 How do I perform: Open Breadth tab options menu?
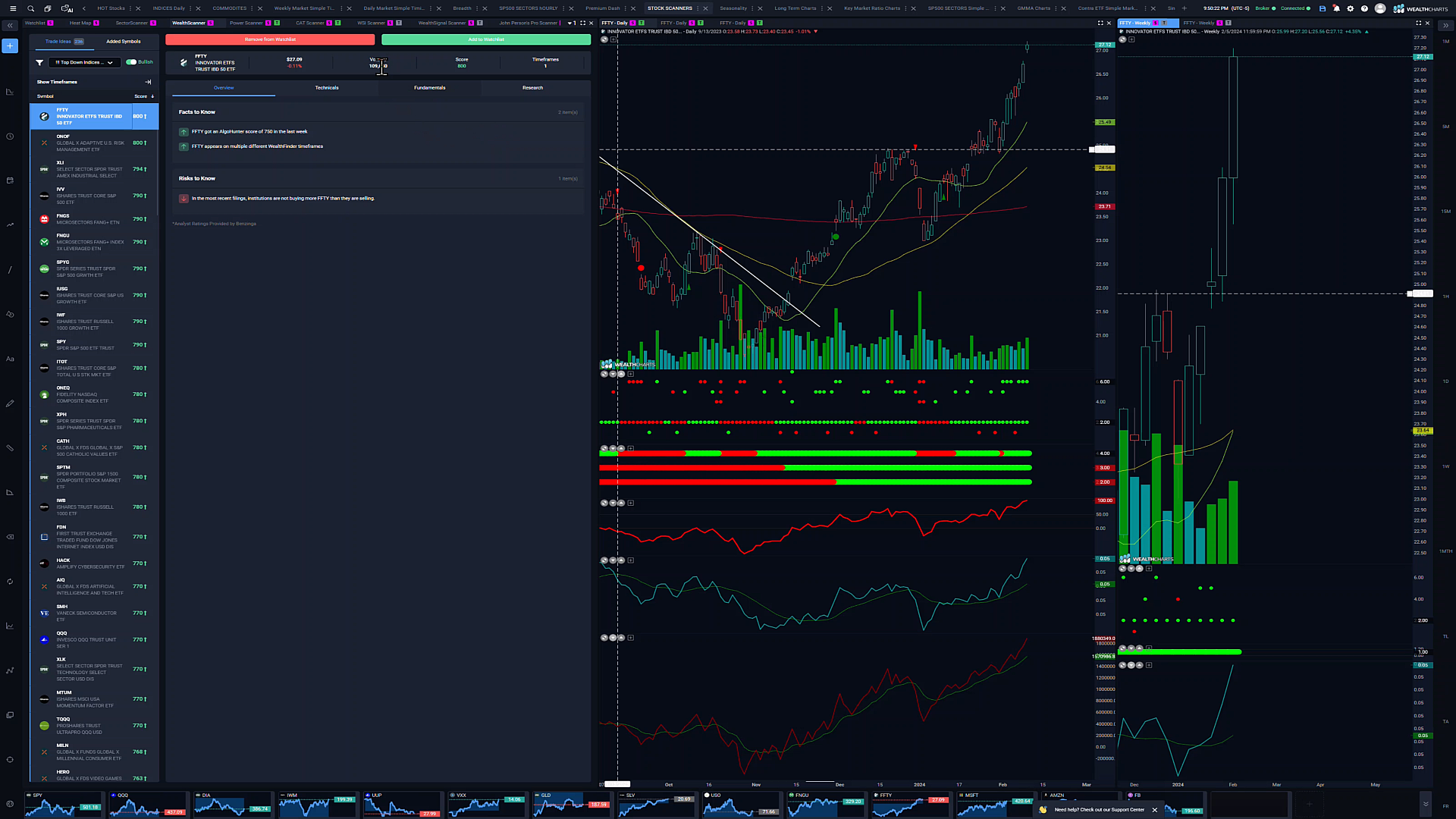coord(478,8)
